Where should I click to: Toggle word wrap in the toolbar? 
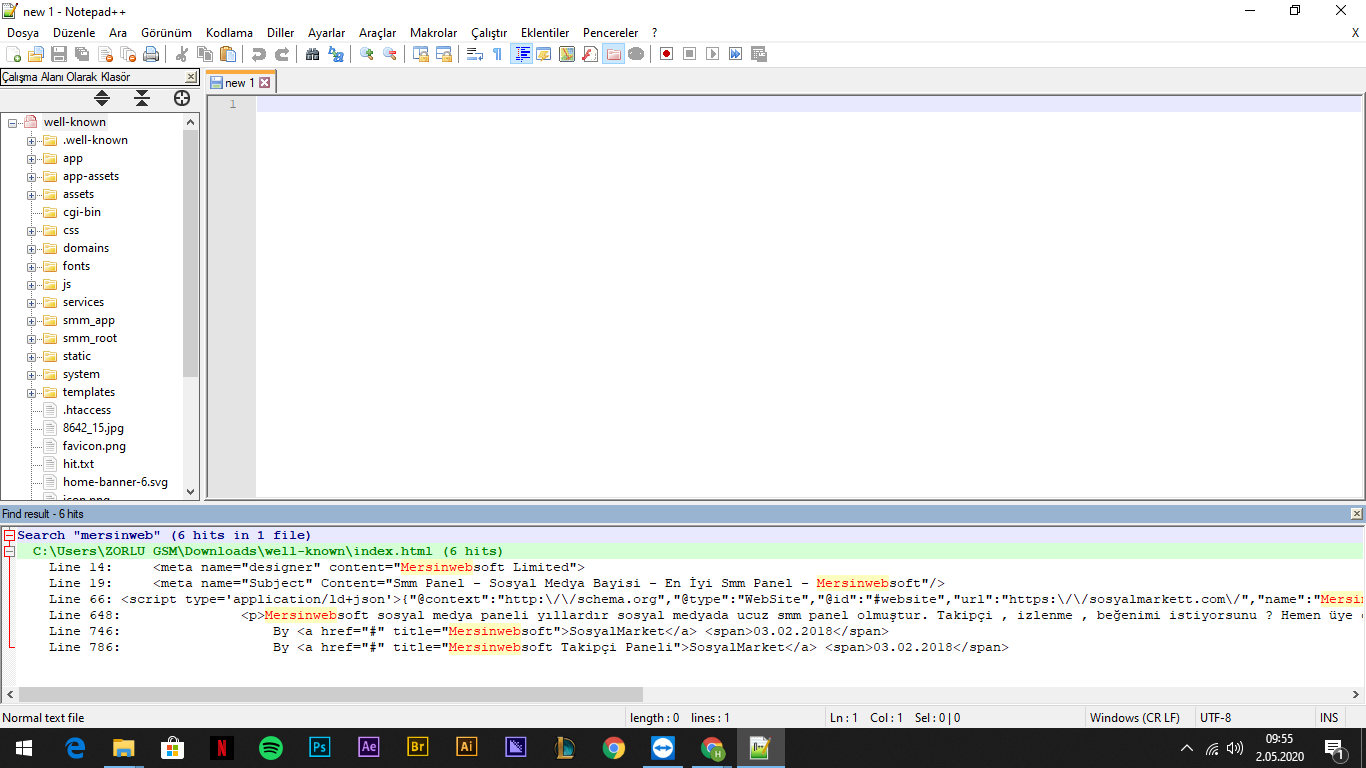pos(475,54)
